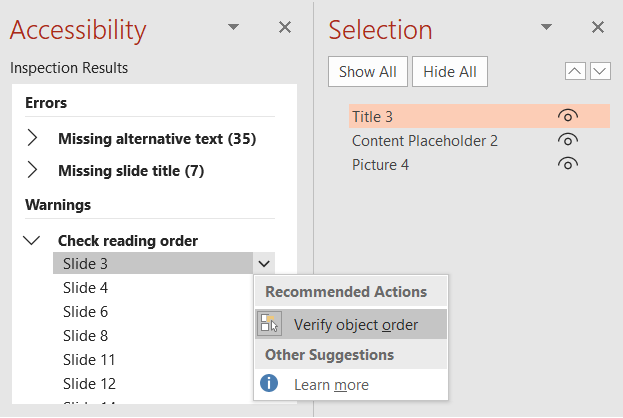Click Missing alternative text (35) label
This screenshot has width=623, height=418.
pos(157,139)
